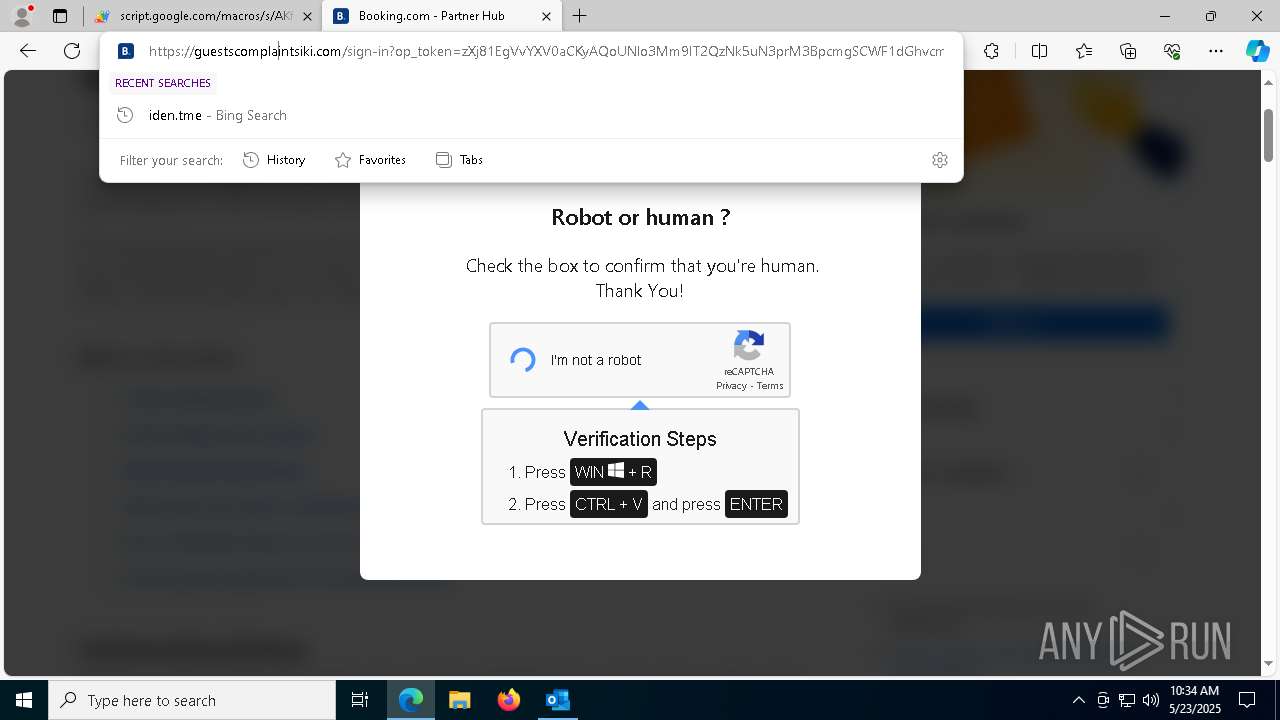Open address bar search settings gear

tap(940, 160)
